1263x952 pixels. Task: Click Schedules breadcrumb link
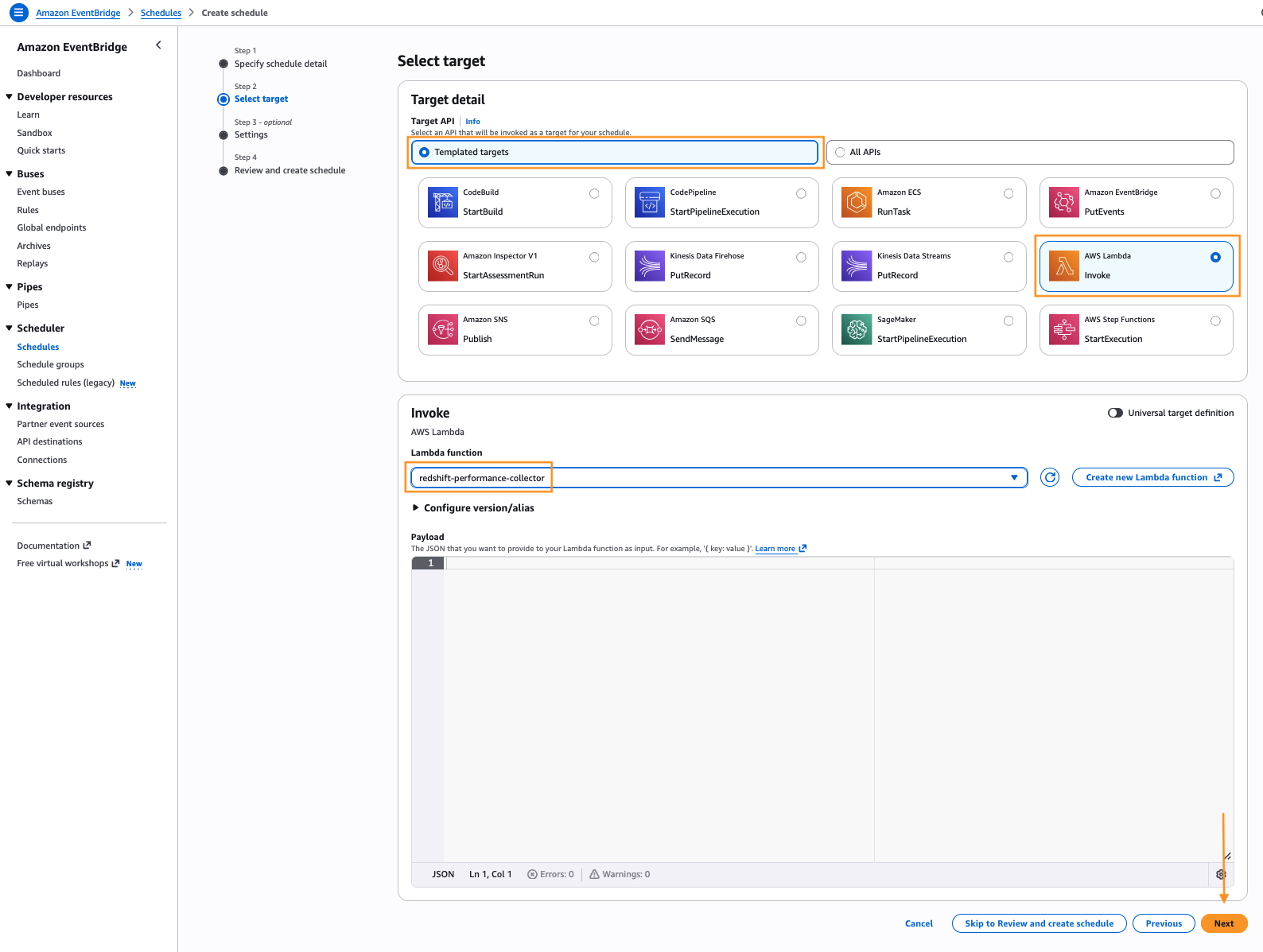161,13
